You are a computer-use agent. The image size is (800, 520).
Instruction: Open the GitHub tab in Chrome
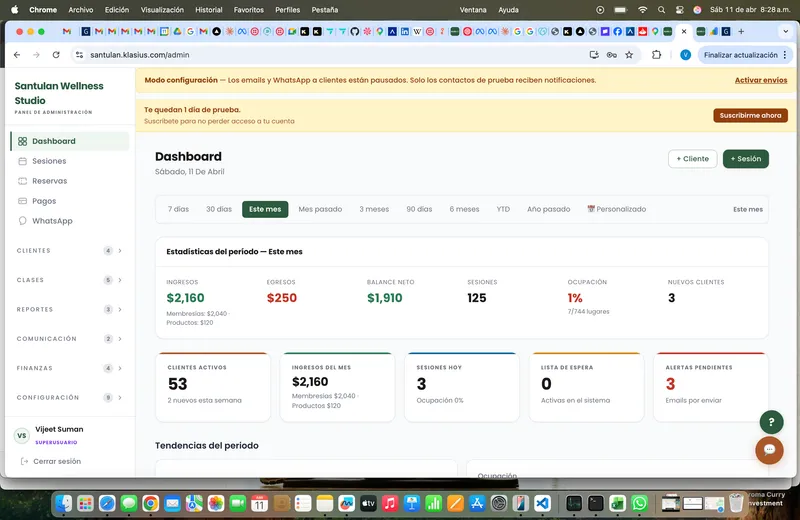355,32
